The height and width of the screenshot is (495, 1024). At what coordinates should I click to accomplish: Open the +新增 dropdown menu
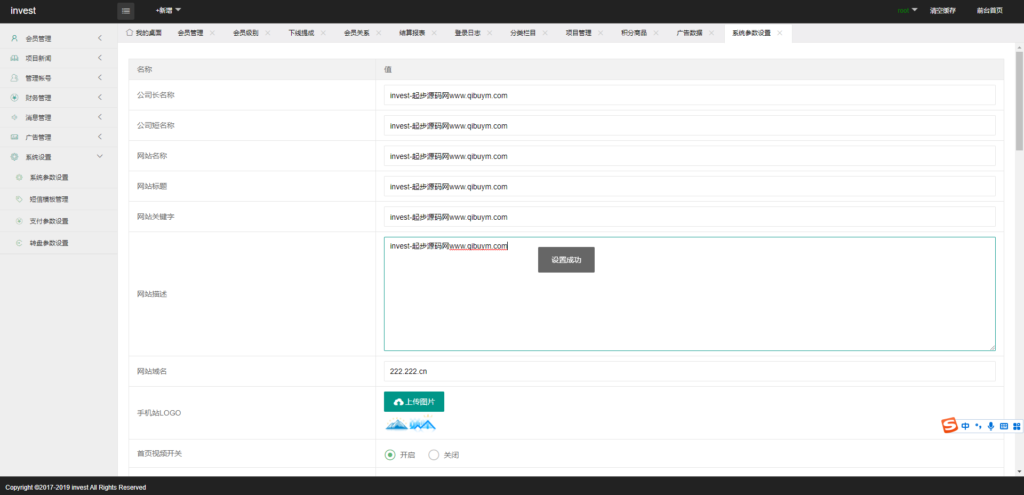(168, 10)
